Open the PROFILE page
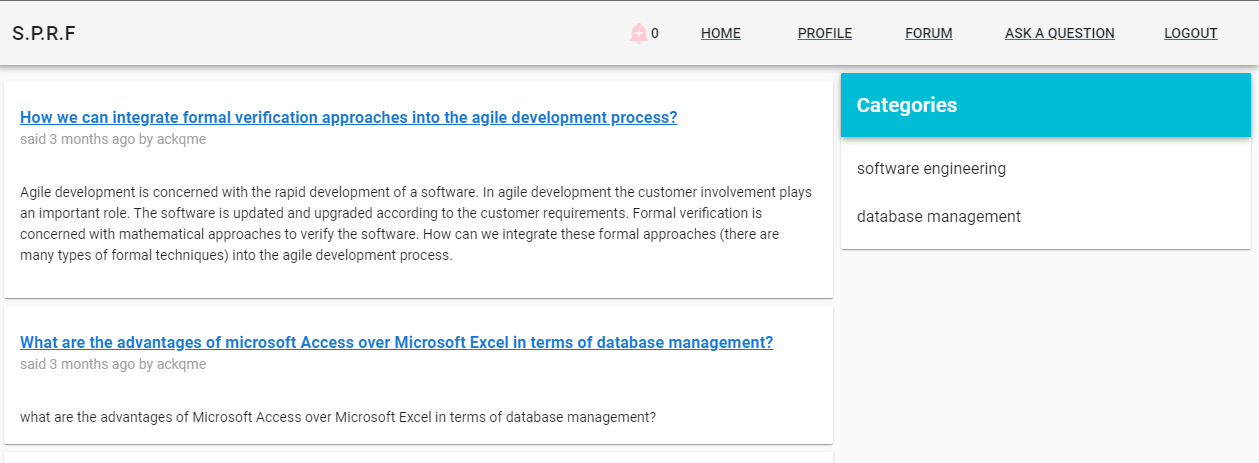The width and height of the screenshot is (1259, 463). click(x=824, y=33)
